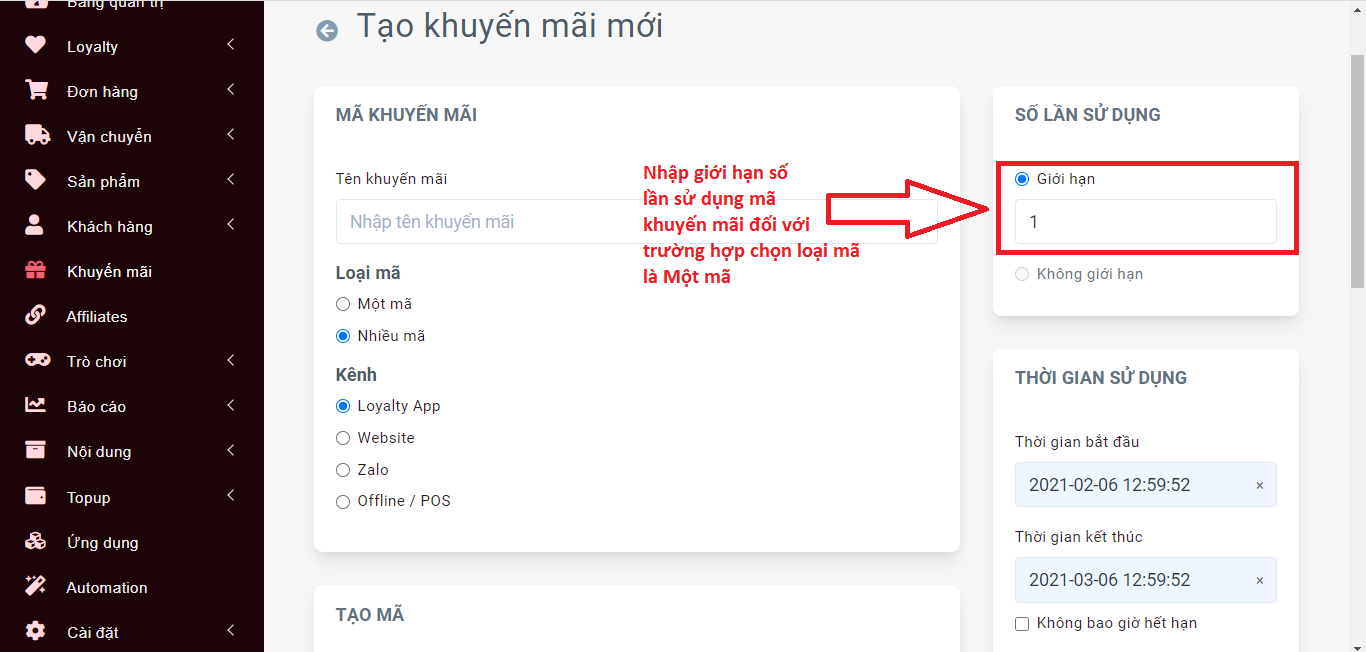Viewport: 1366px width, 652px height.
Task: Expand the Trò chơi menu chevron
Action: click(x=231, y=360)
